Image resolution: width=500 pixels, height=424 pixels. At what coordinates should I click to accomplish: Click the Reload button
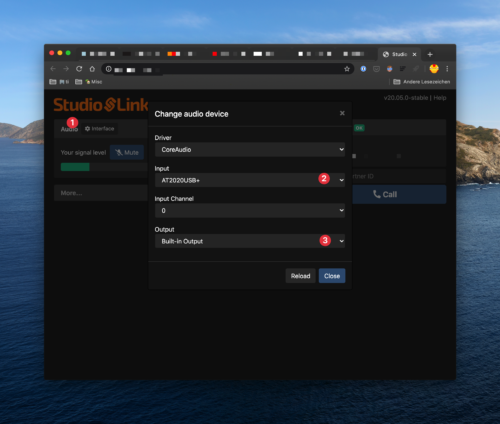300,276
